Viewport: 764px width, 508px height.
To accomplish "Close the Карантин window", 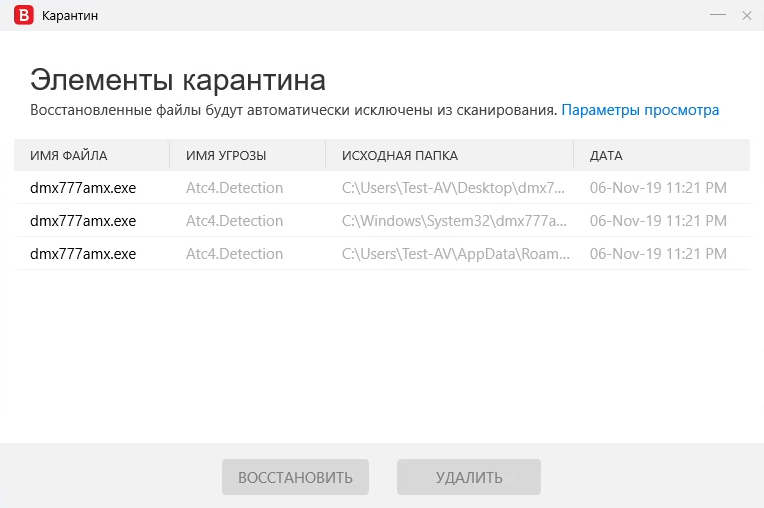I will click(746, 16).
